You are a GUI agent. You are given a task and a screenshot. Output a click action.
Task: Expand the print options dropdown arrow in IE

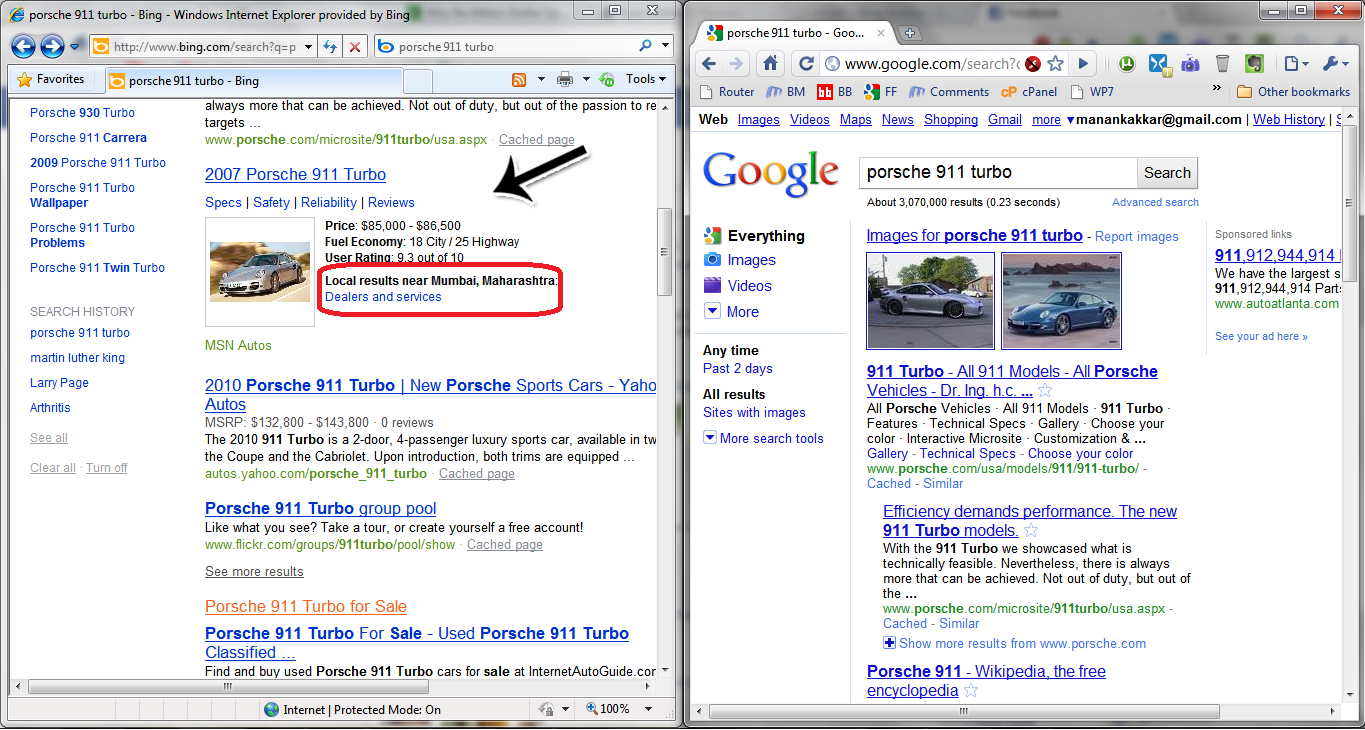(586, 80)
